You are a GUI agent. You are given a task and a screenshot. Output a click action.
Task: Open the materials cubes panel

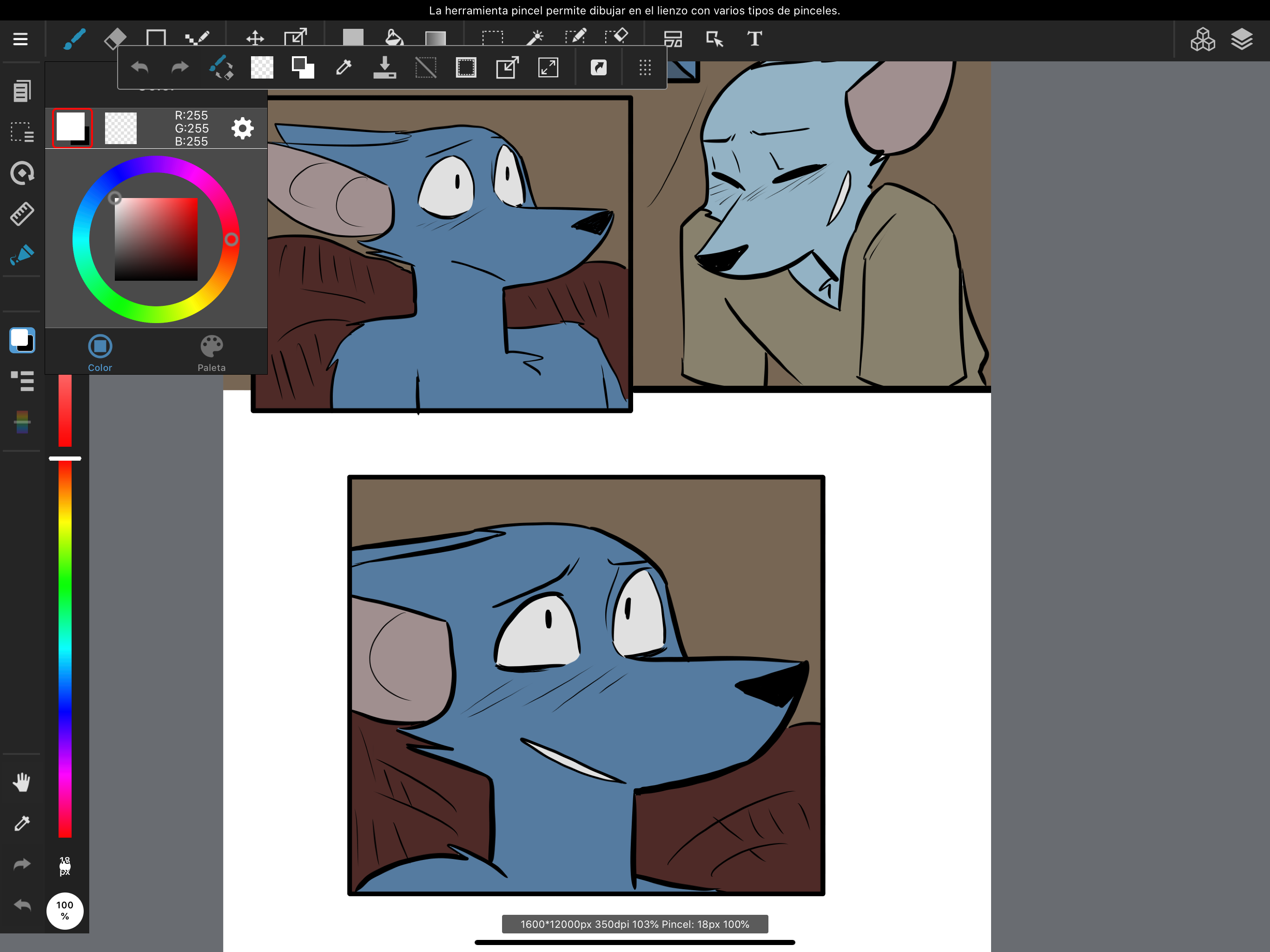coord(1202,39)
